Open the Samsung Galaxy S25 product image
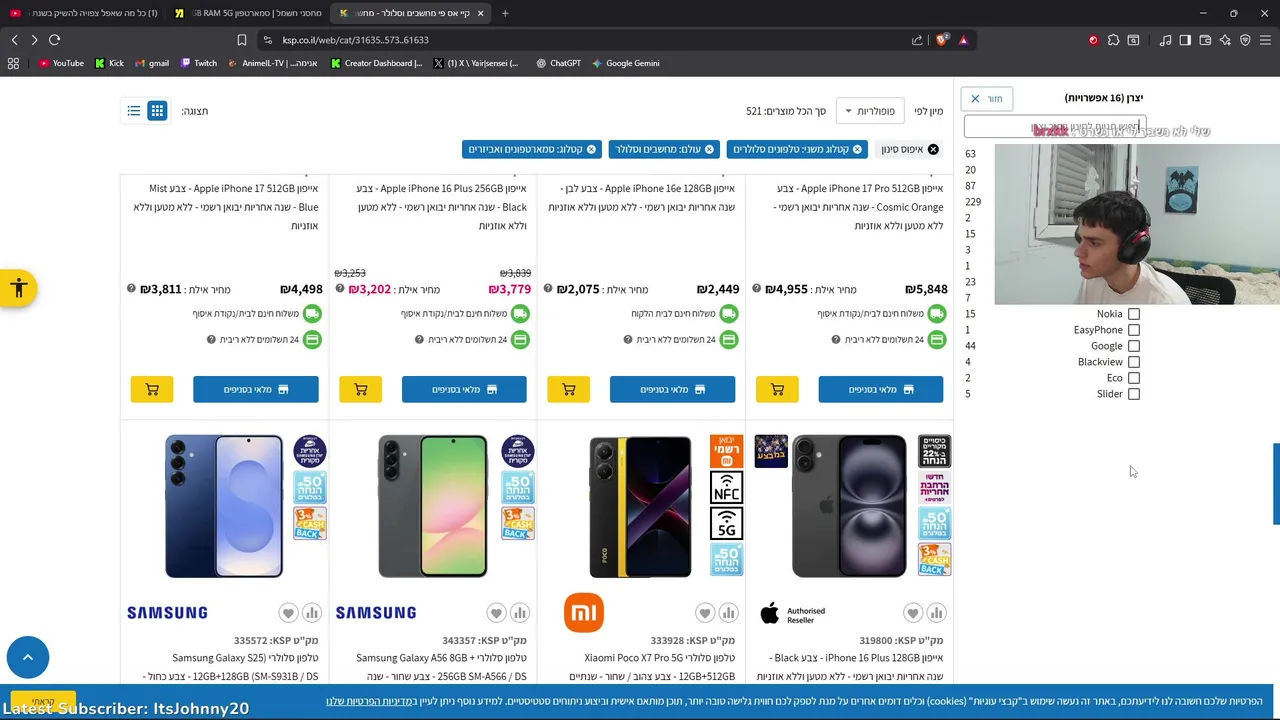The width and height of the screenshot is (1280, 720). pos(224,506)
